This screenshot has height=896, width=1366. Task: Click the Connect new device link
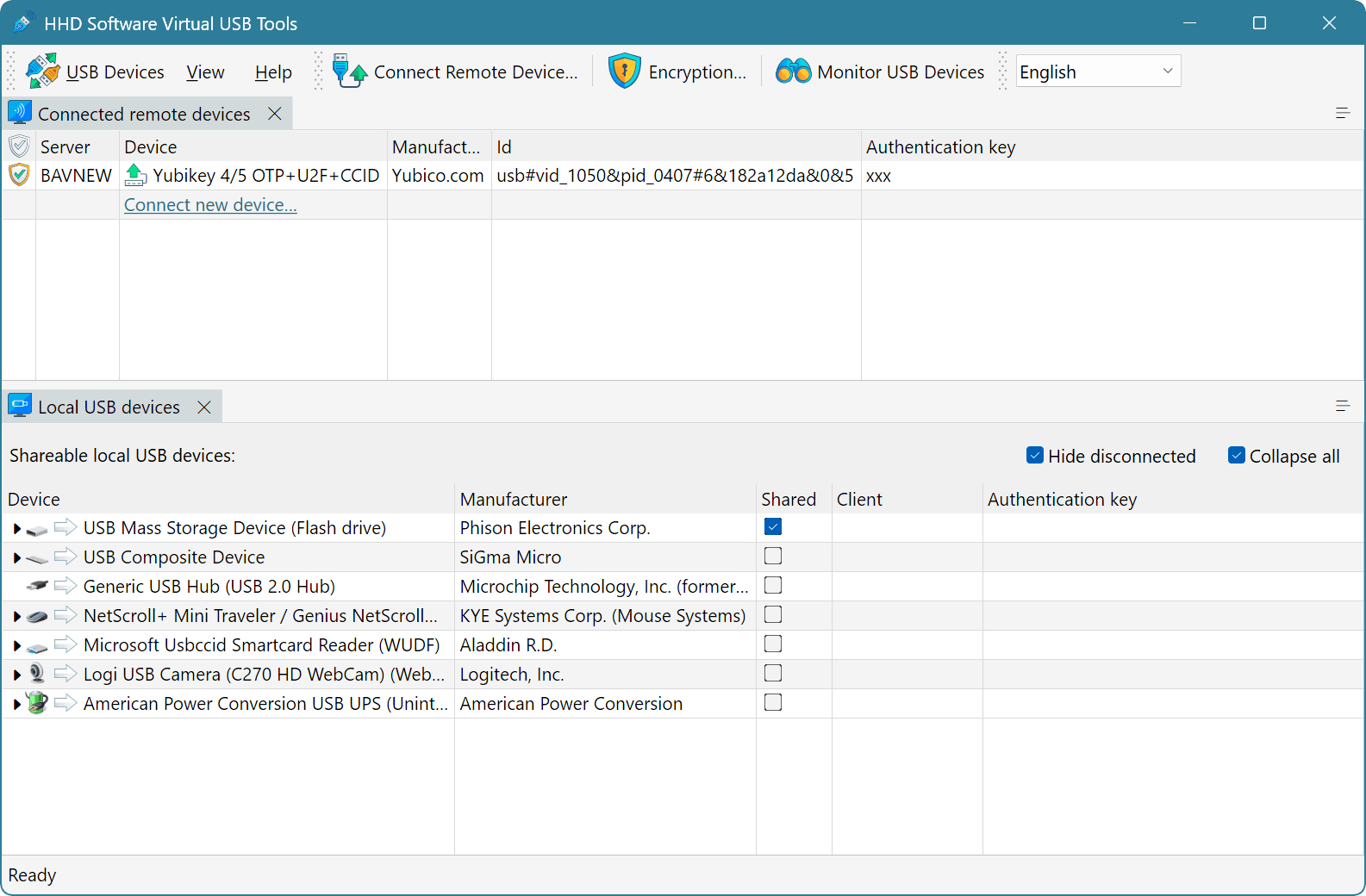pos(210,205)
